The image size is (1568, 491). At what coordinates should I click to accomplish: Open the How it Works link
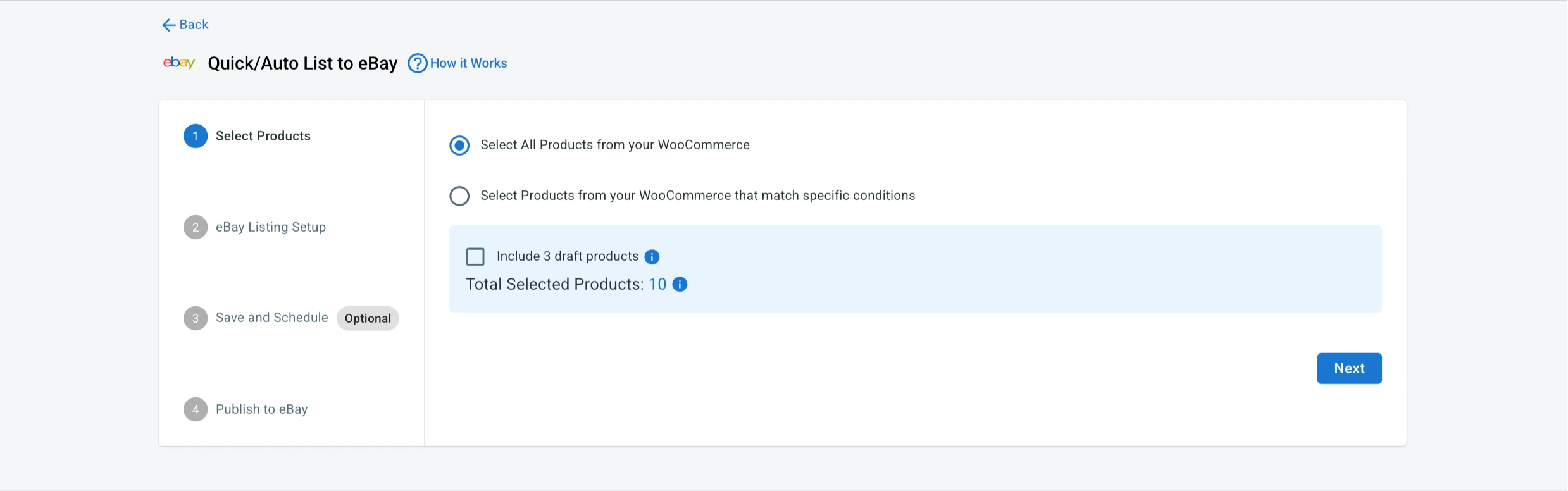click(x=468, y=63)
